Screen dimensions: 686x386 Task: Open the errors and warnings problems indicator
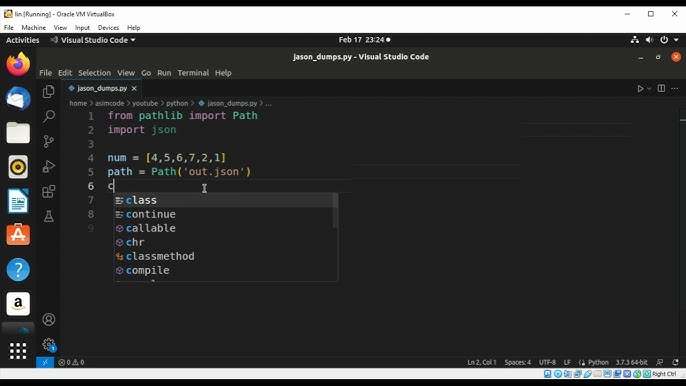tap(71, 362)
